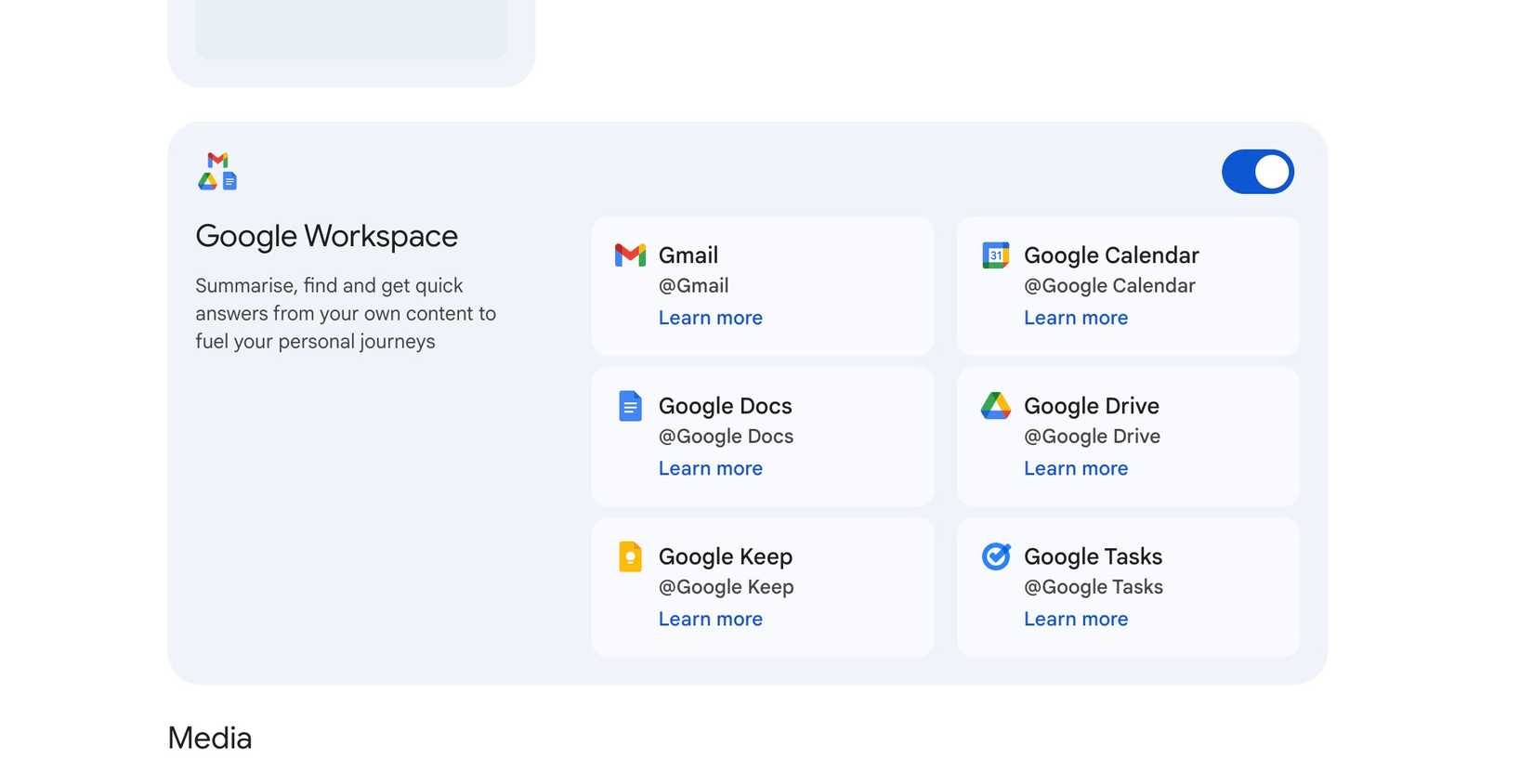Image resolution: width=1533 pixels, height=784 pixels.
Task: Click the @Google Drive handle text
Action: click(1092, 437)
